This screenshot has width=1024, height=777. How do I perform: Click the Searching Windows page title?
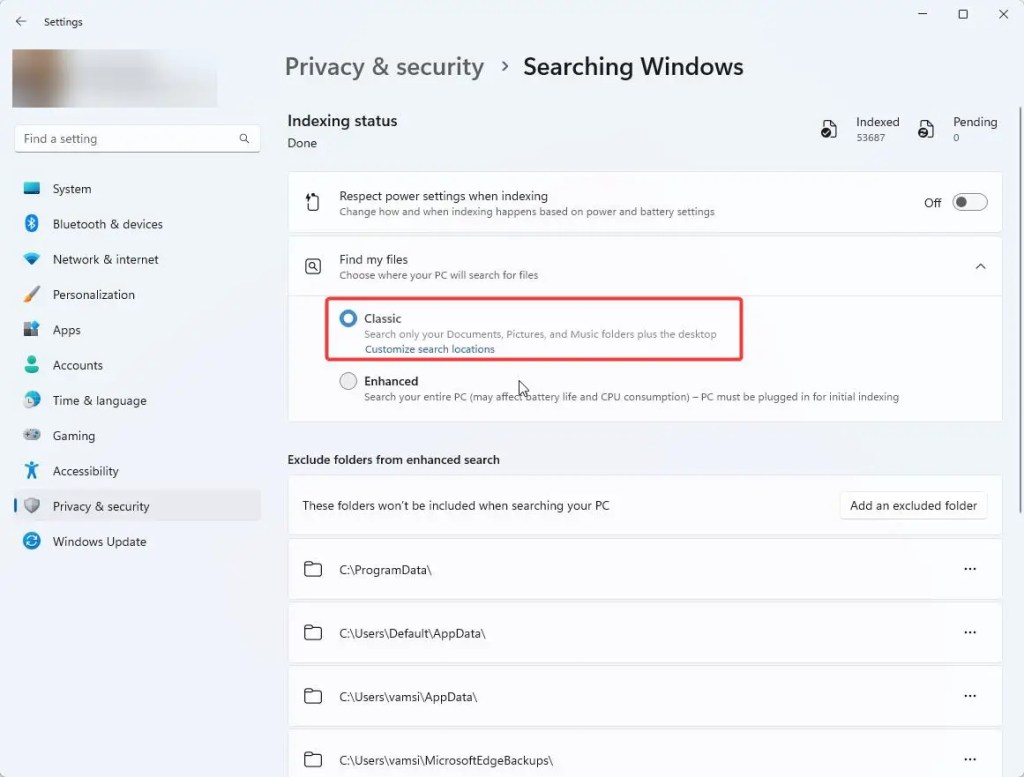633,67
